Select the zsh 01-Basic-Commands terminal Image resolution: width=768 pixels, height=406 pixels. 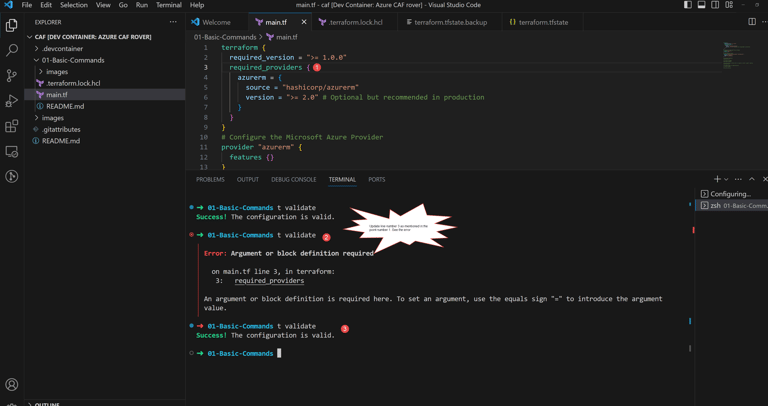[731, 206]
